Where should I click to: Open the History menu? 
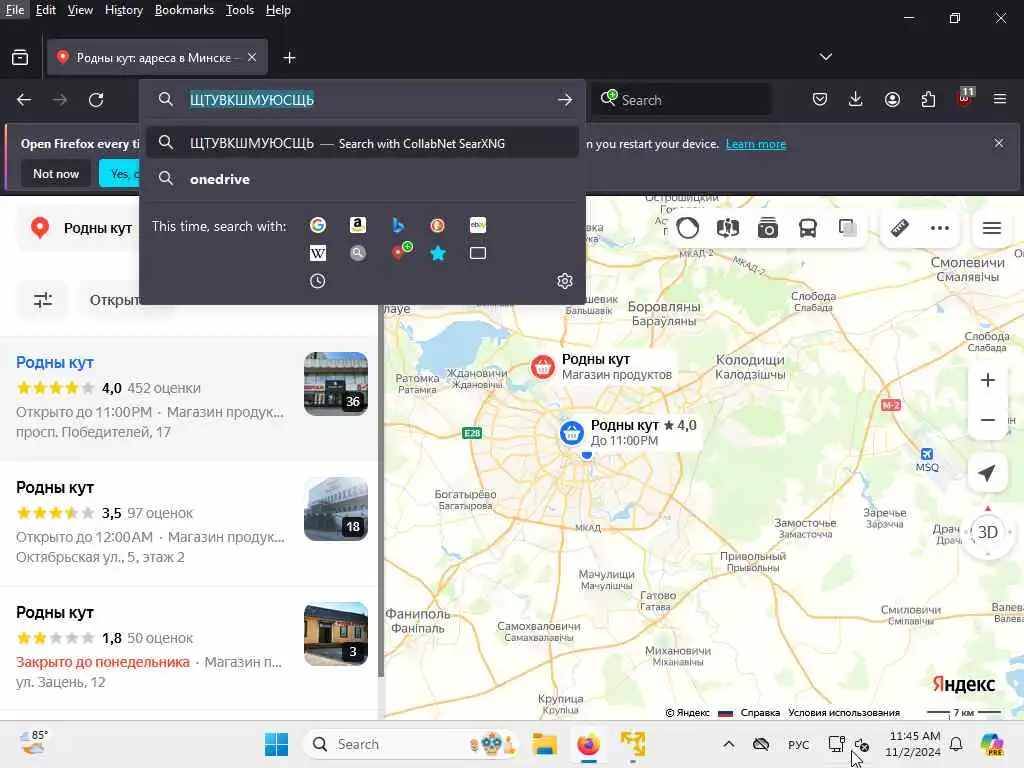pos(123,10)
